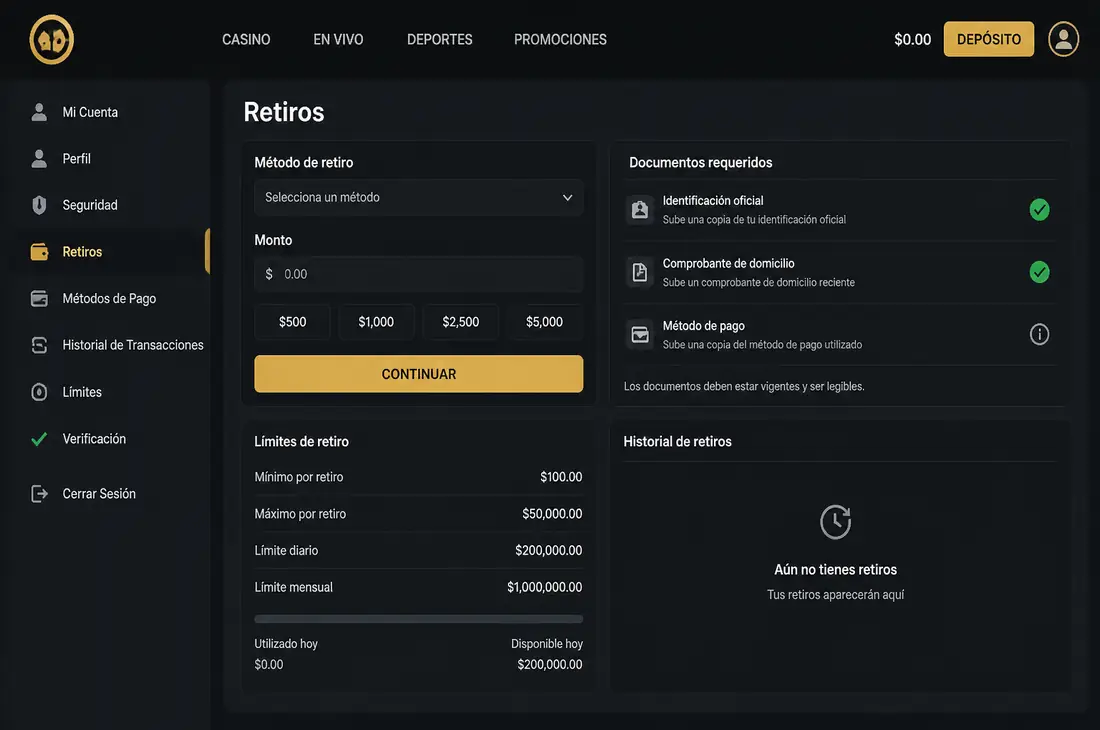Click the dollar sign in Monto field

point(269,274)
